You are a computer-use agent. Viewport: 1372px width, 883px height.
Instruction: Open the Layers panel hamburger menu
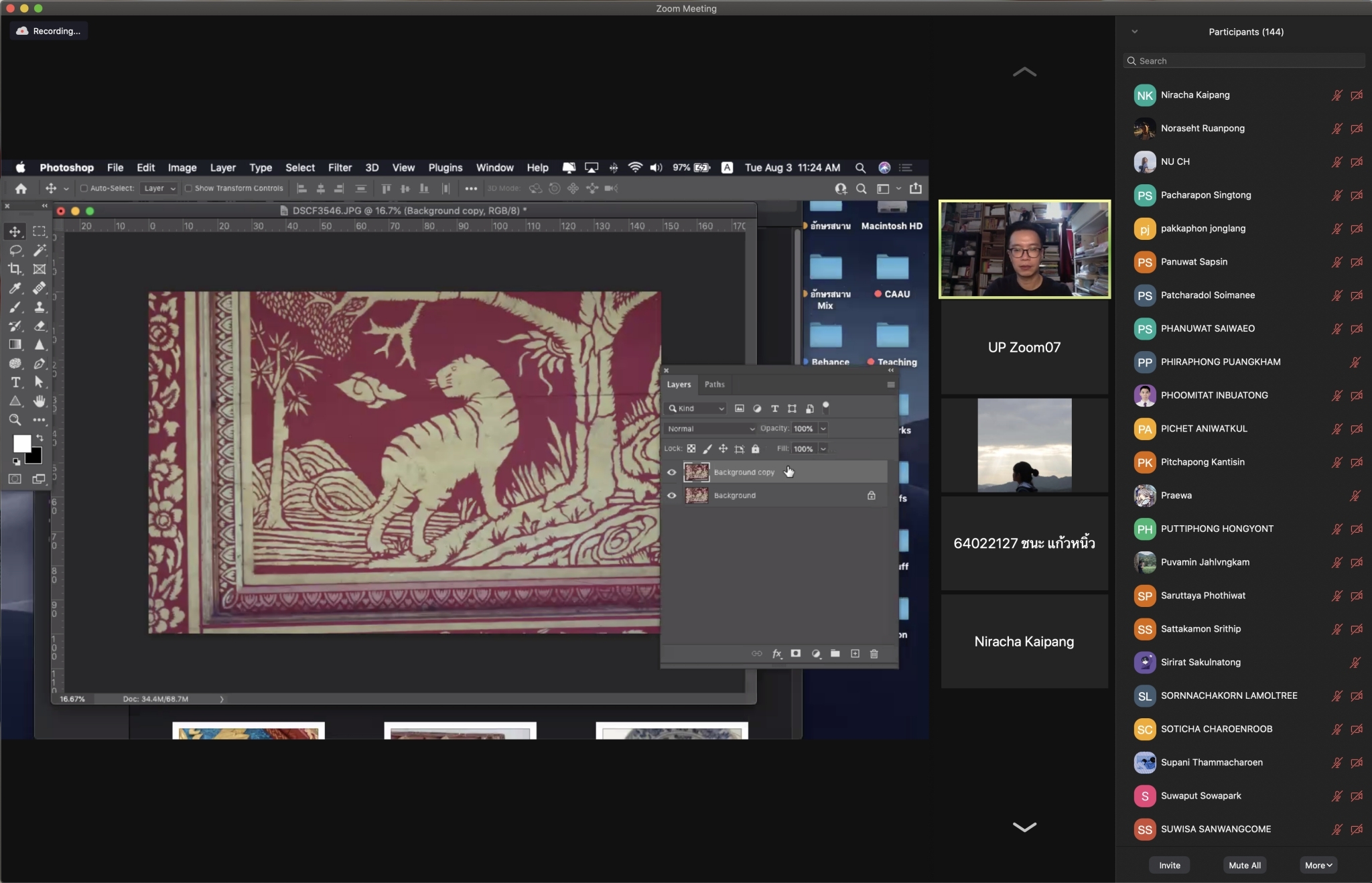click(x=891, y=385)
